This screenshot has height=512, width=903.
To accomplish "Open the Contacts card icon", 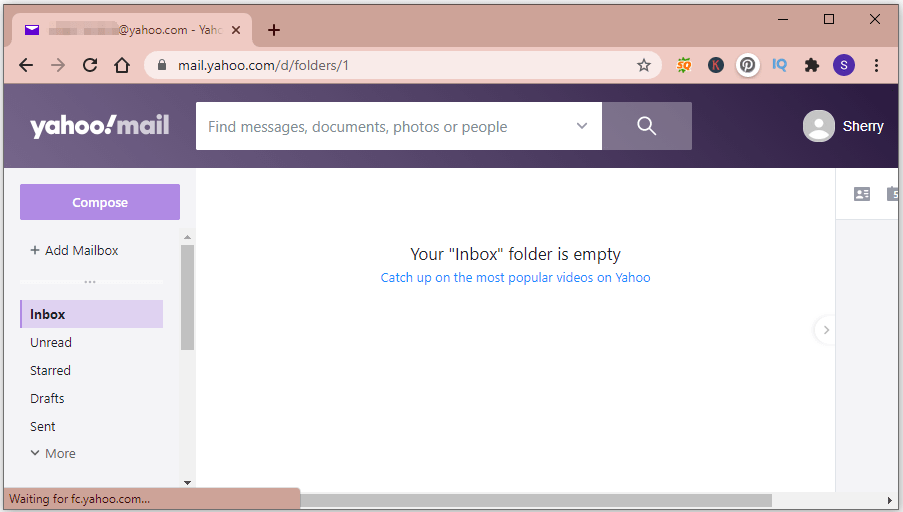I will click(862, 194).
